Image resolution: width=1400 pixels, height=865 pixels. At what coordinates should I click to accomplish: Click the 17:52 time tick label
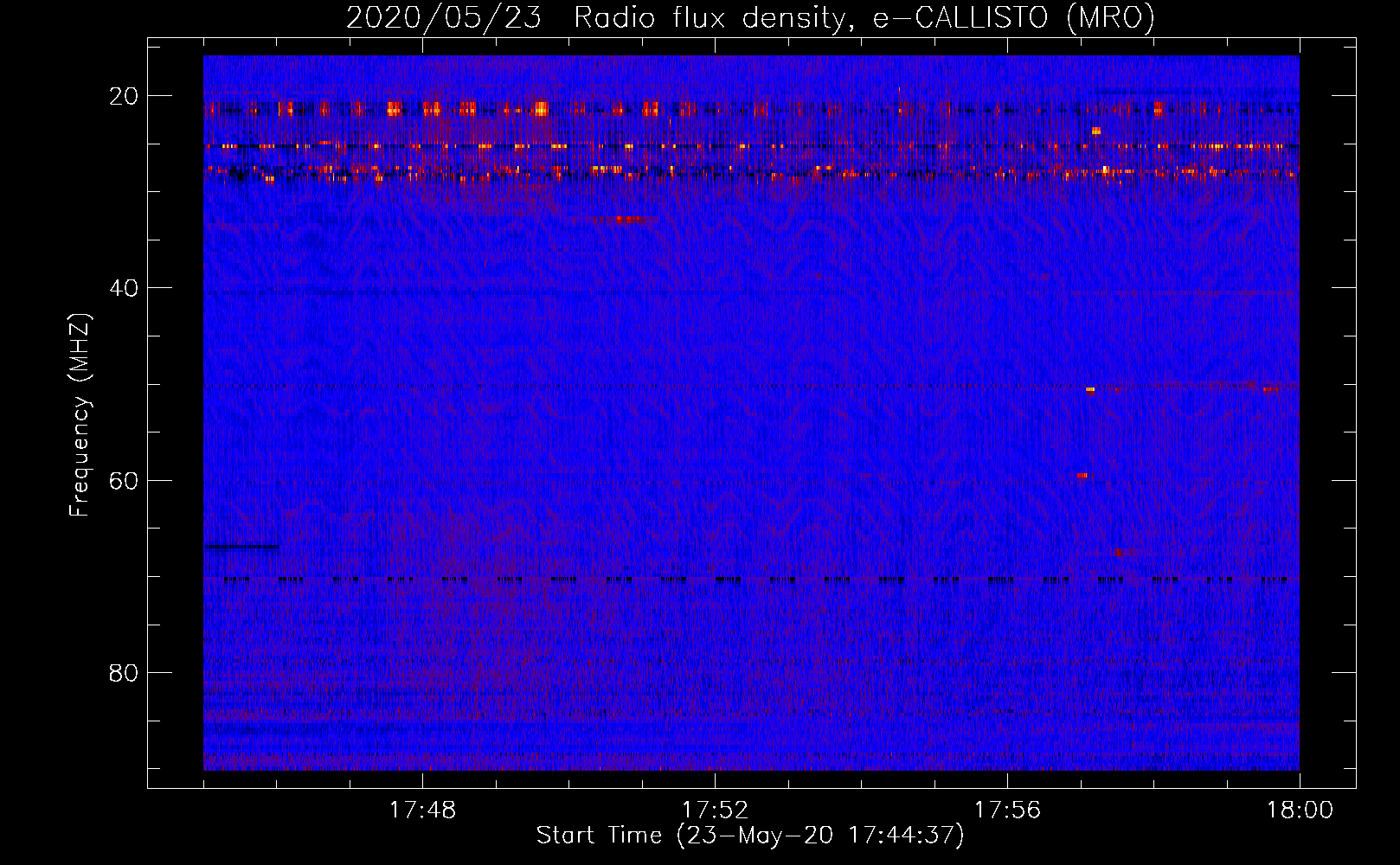coord(715,811)
